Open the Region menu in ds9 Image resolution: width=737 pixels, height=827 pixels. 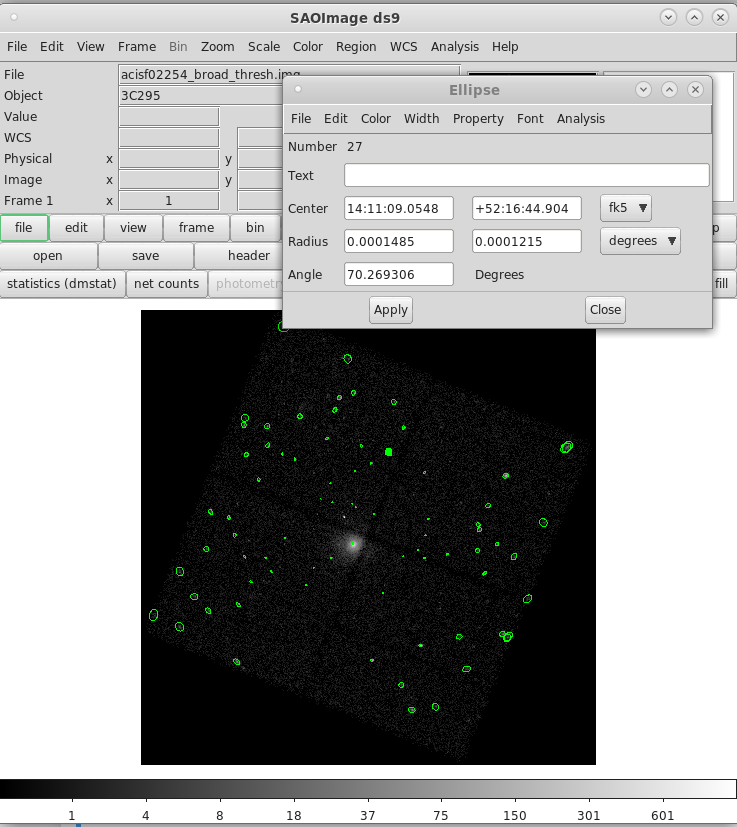[356, 46]
